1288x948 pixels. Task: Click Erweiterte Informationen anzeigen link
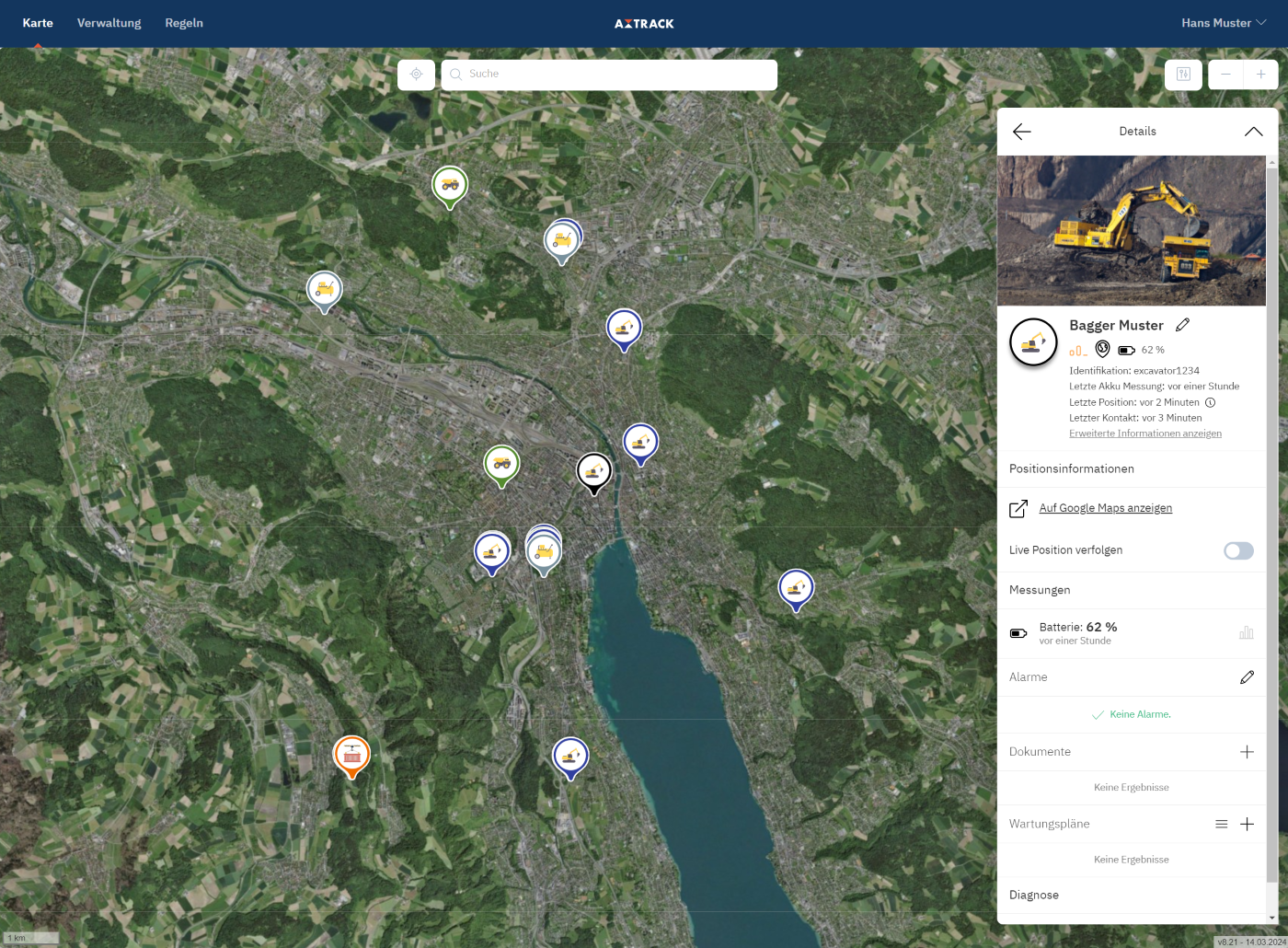coord(1145,434)
